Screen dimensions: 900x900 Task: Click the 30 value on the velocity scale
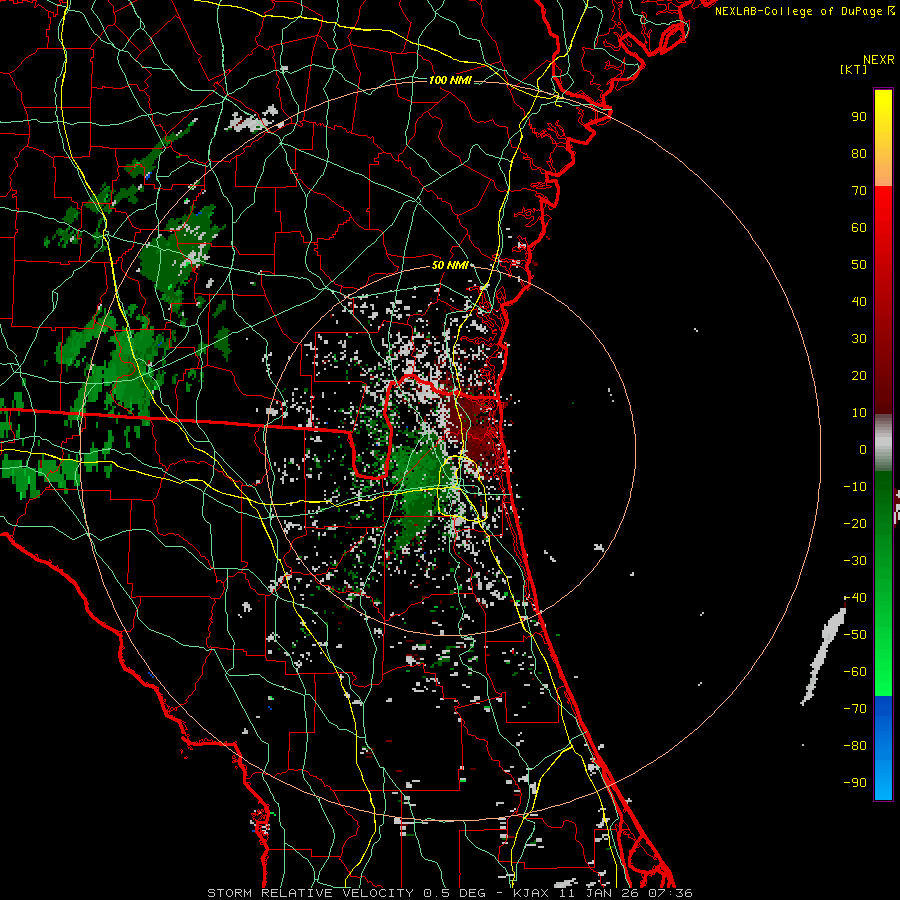point(859,339)
